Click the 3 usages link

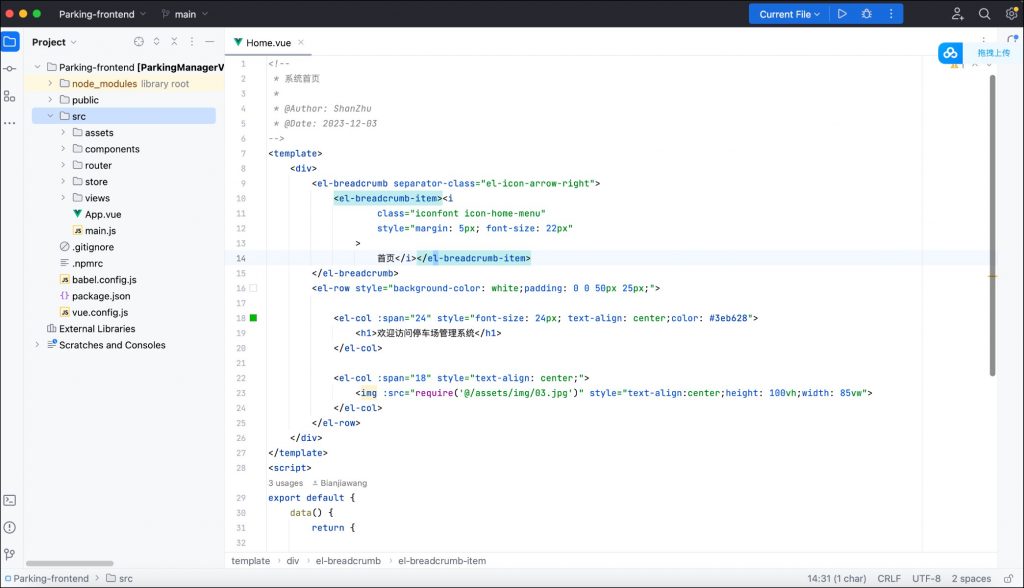[285, 483]
